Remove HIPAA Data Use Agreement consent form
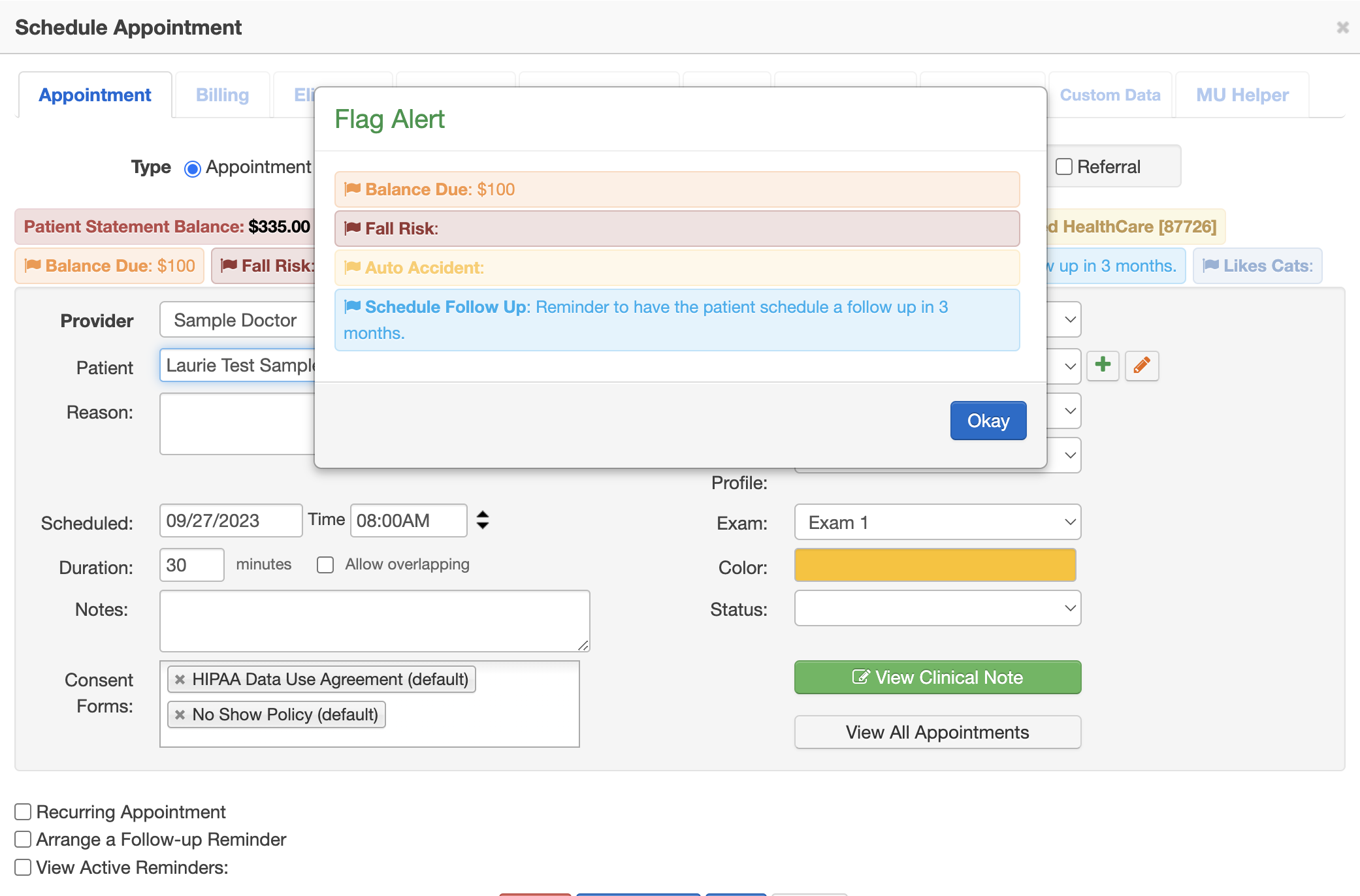1360x896 pixels. point(180,679)
